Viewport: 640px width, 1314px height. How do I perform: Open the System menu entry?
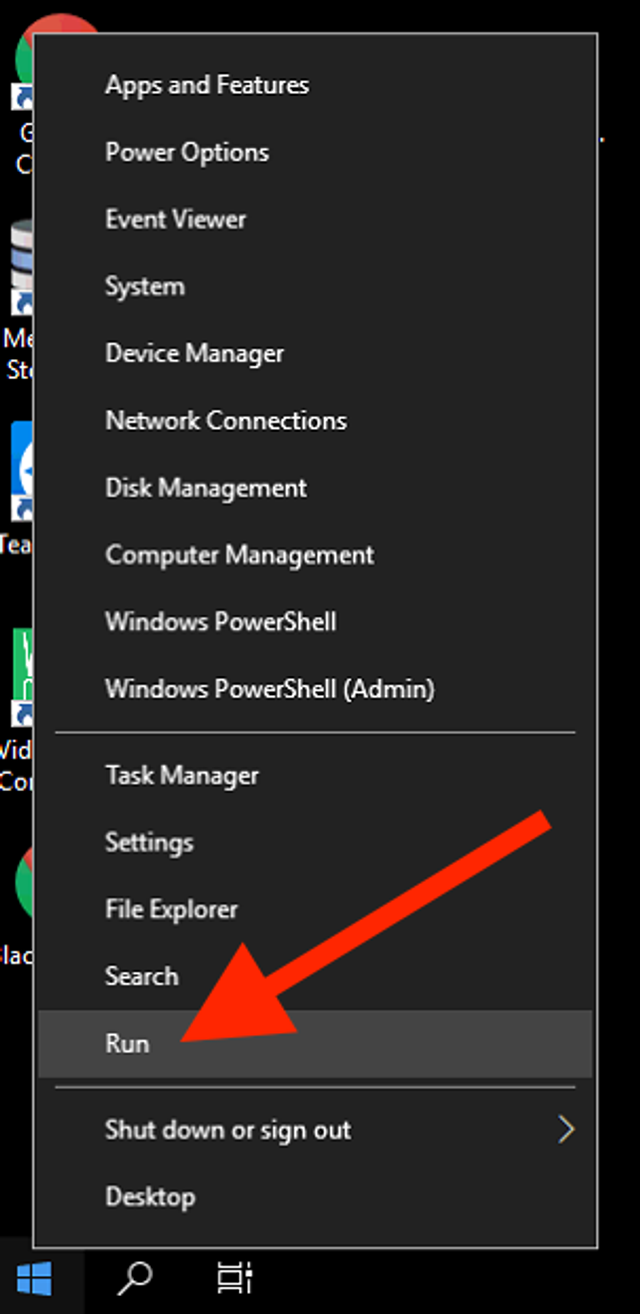point(145,286)
